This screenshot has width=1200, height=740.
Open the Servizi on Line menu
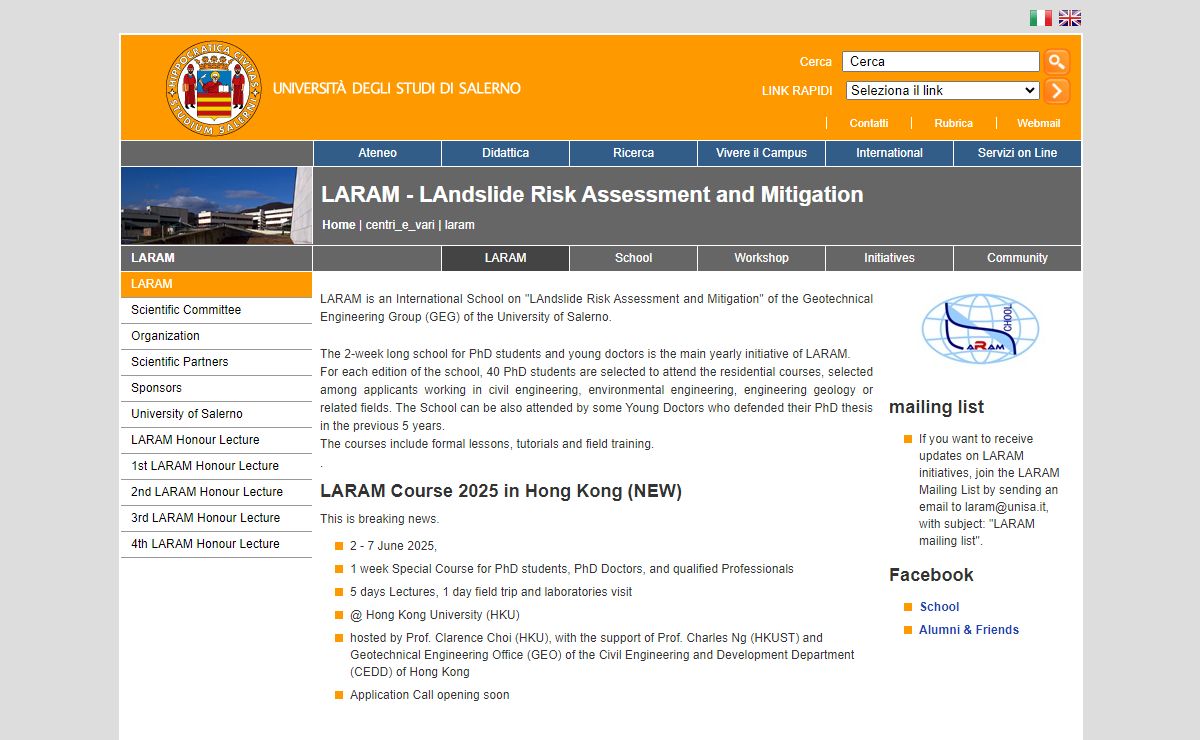pos(1017,153)
